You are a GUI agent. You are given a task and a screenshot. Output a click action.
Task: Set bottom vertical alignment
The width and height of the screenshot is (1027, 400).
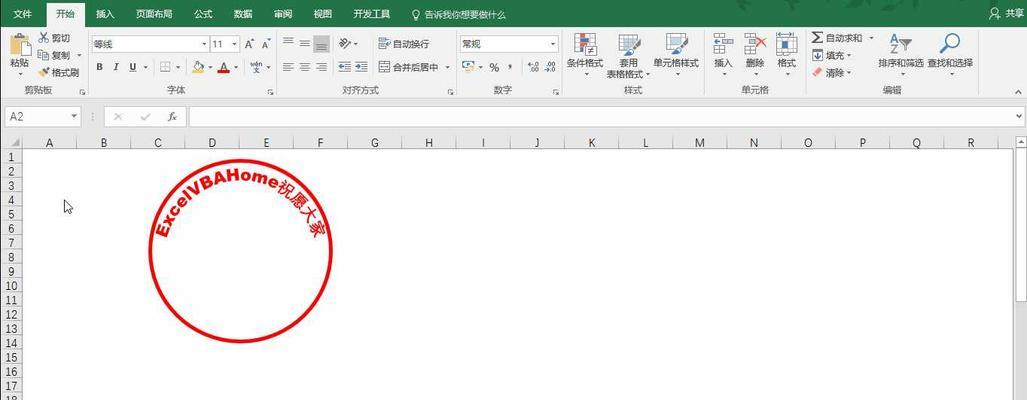(x=321, y=44)
